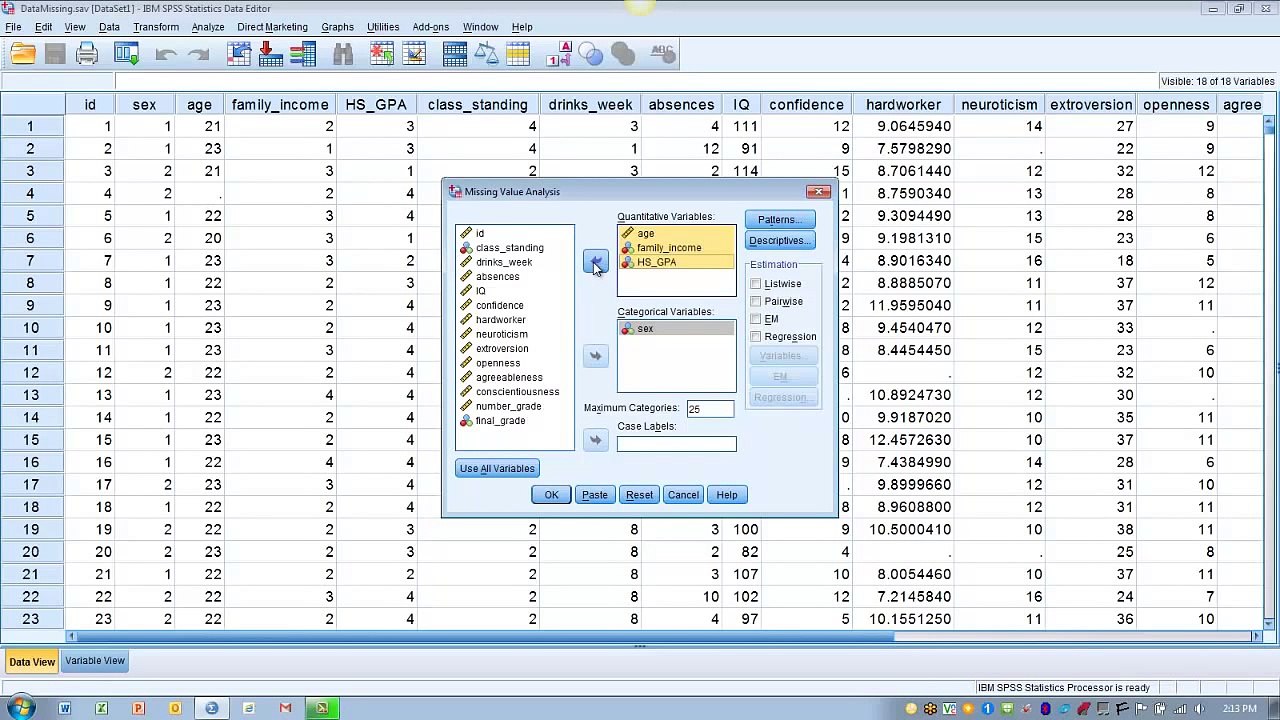Check the EM estimation checkbox
This screenshot has width=1280, height=720.
pyautogui.click(x=756, y=319)
